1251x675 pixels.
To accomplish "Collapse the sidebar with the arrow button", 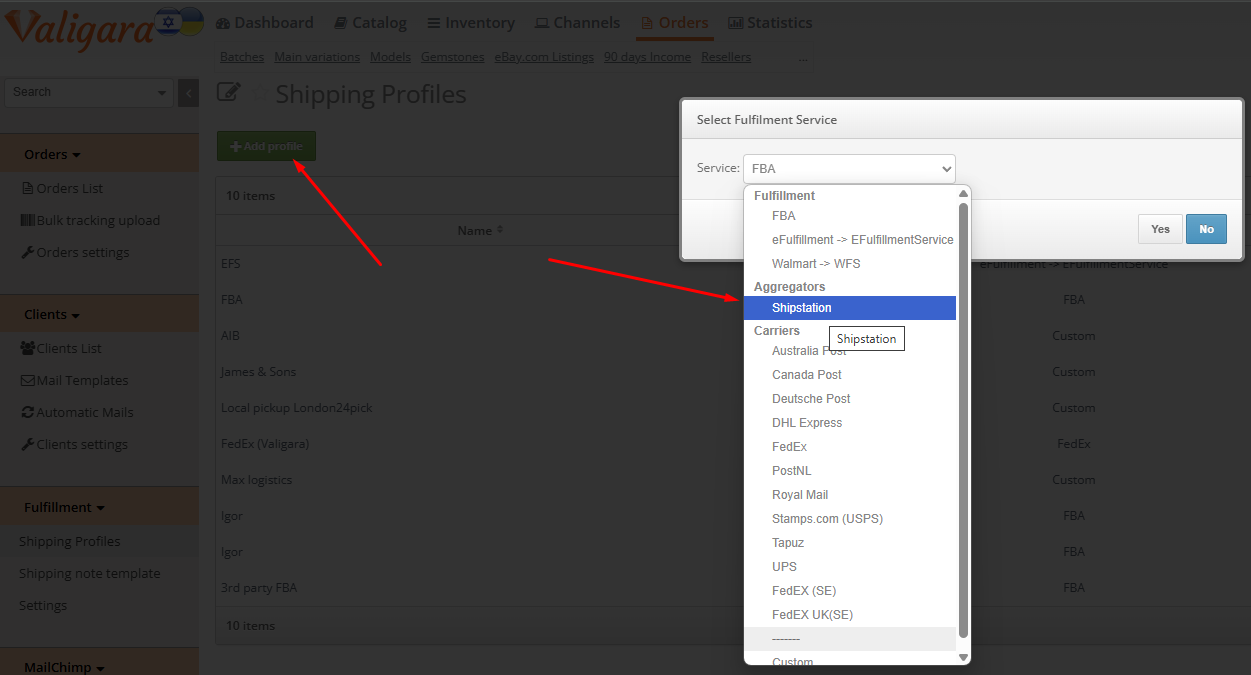I will coord(189,92).
